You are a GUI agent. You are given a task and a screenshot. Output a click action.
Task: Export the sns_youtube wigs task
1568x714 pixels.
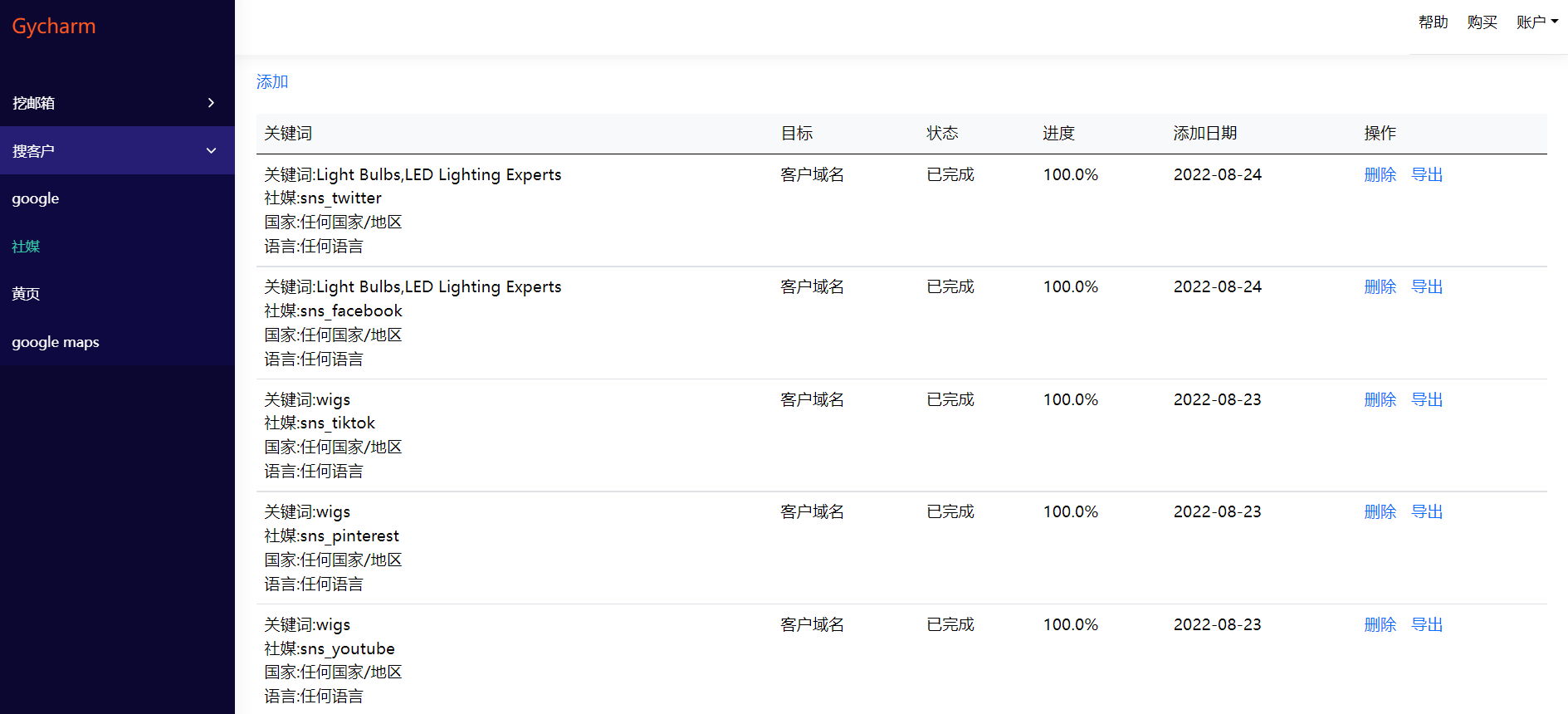pos(1428,624)
